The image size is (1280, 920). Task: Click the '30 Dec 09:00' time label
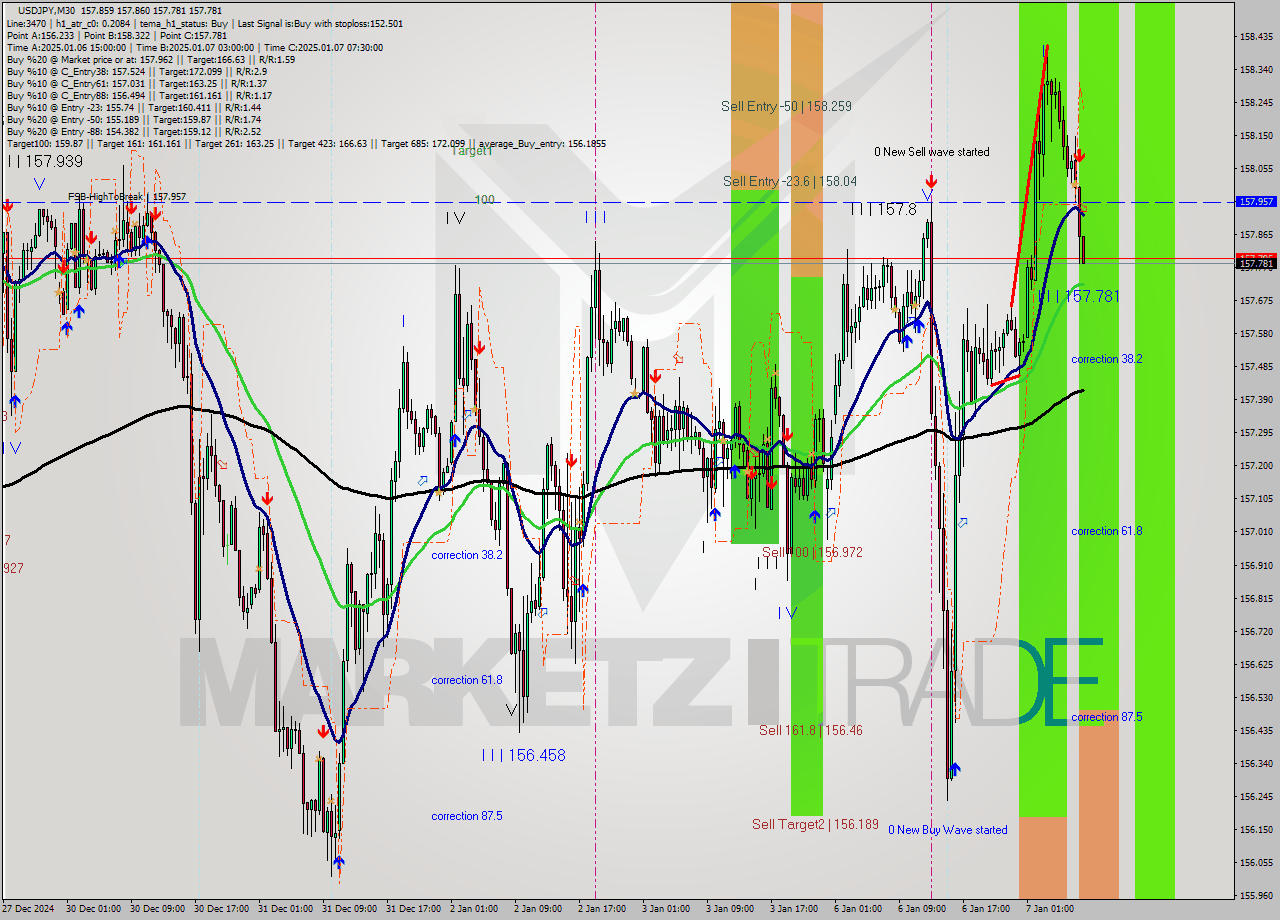coord(157,909)
